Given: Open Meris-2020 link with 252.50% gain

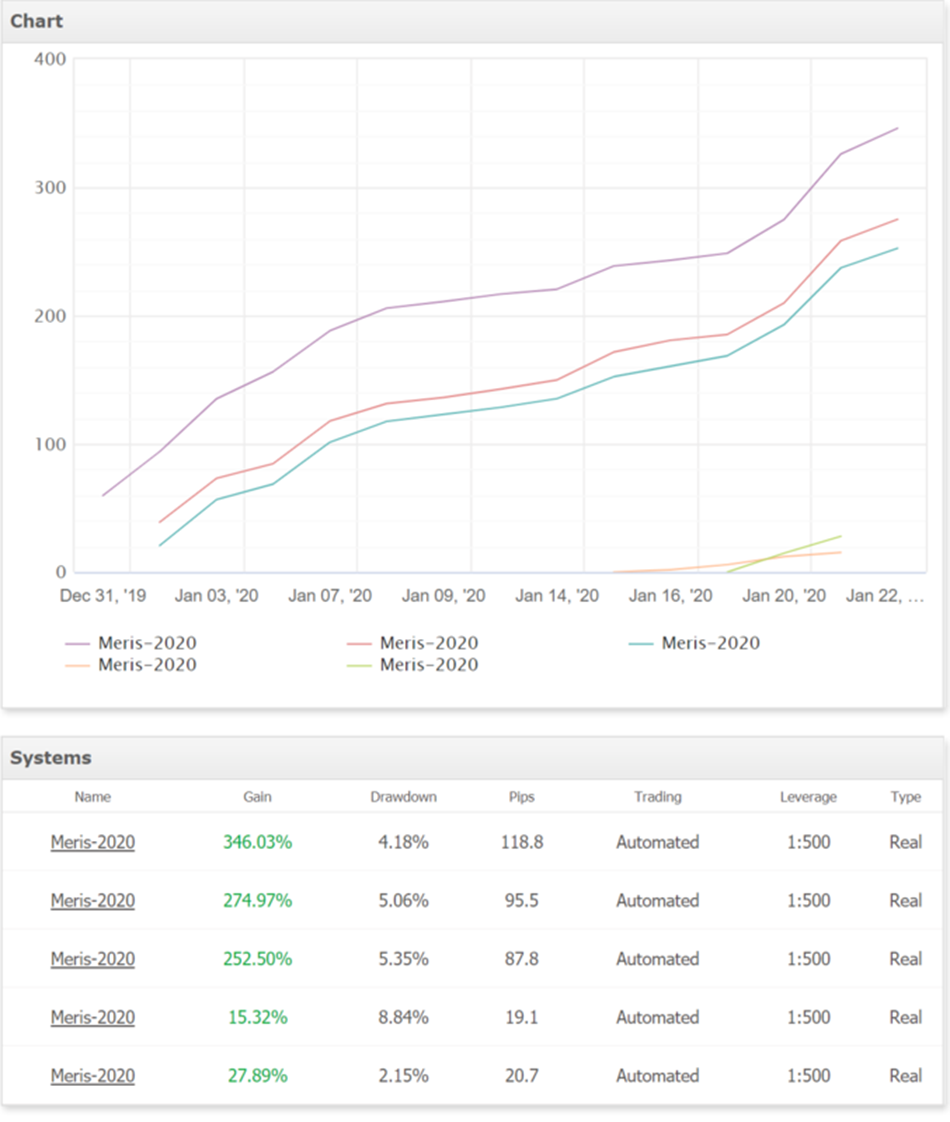Looking at the screenshot, I should [93, 959].
